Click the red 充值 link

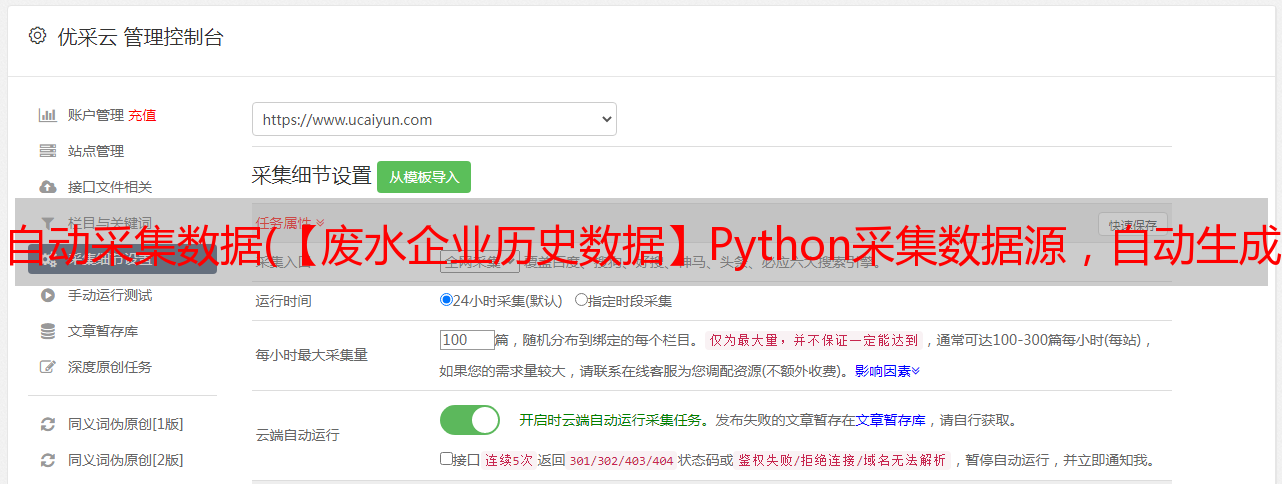[x=142, y=115]
